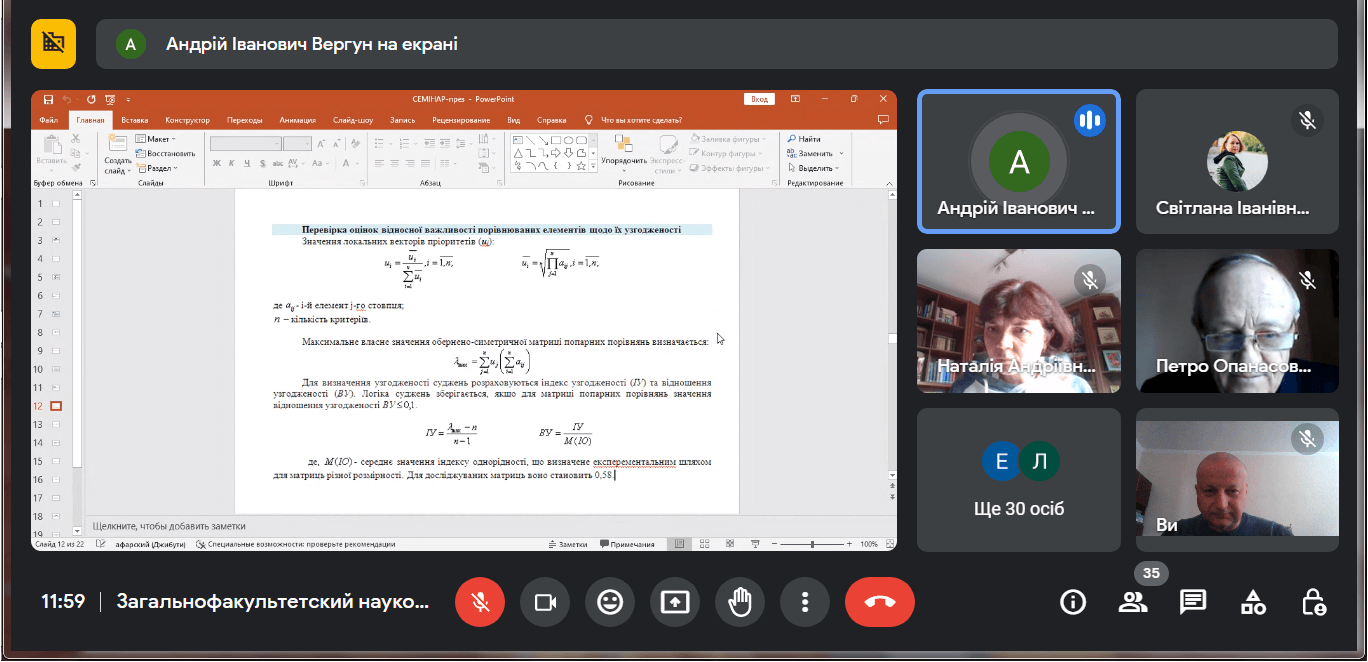The width and height of the screenshot is (1368, 662).
Task: Switch to the Вставка ribbon tab
Action: pyautogui.click(x=134, y=120)
